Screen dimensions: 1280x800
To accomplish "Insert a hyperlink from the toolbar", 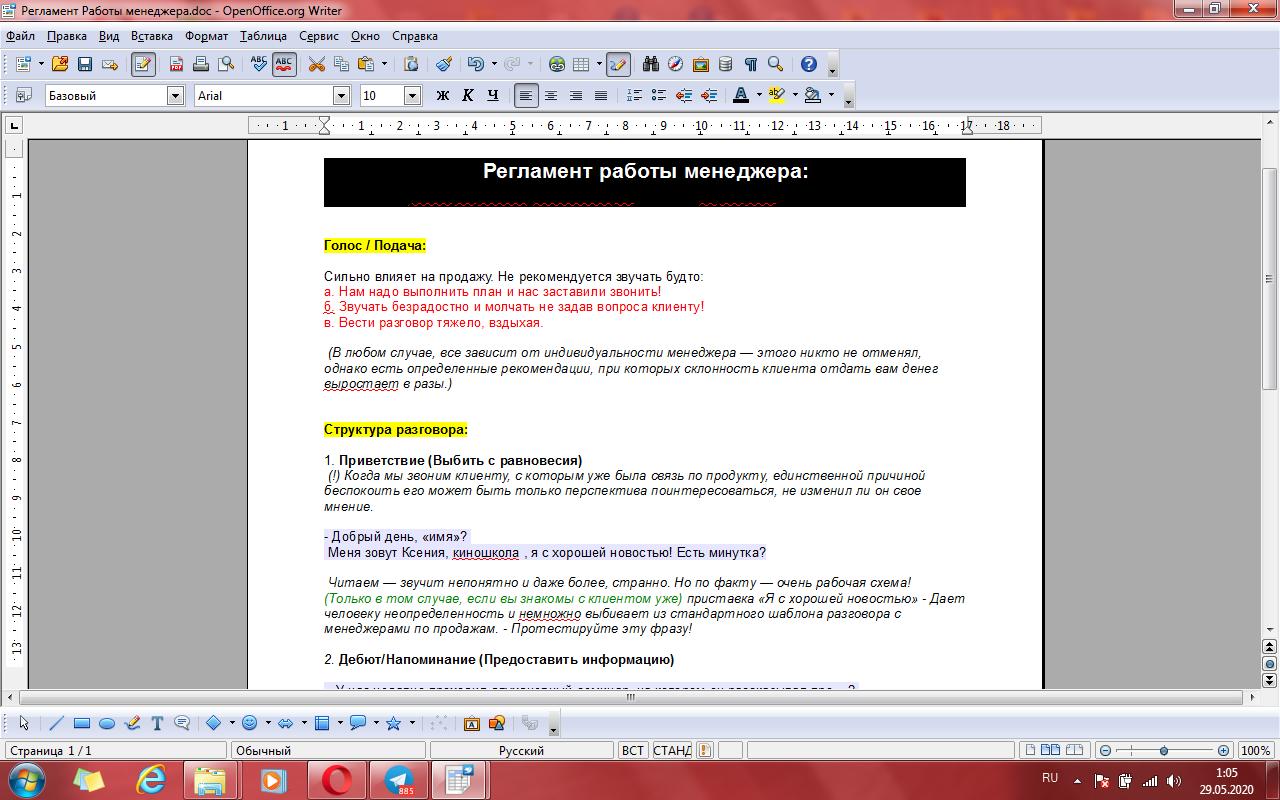I will (557, 64).
